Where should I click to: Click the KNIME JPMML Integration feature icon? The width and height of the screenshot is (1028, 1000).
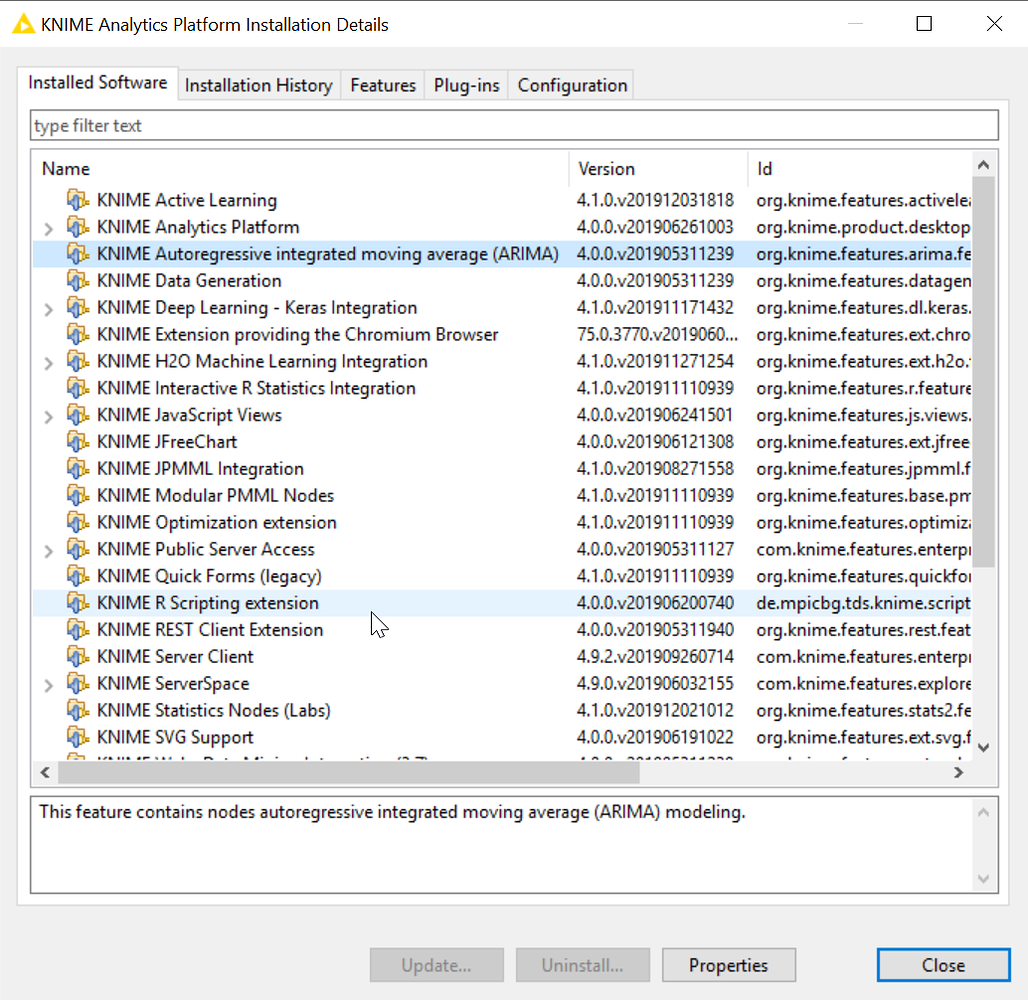78,468
